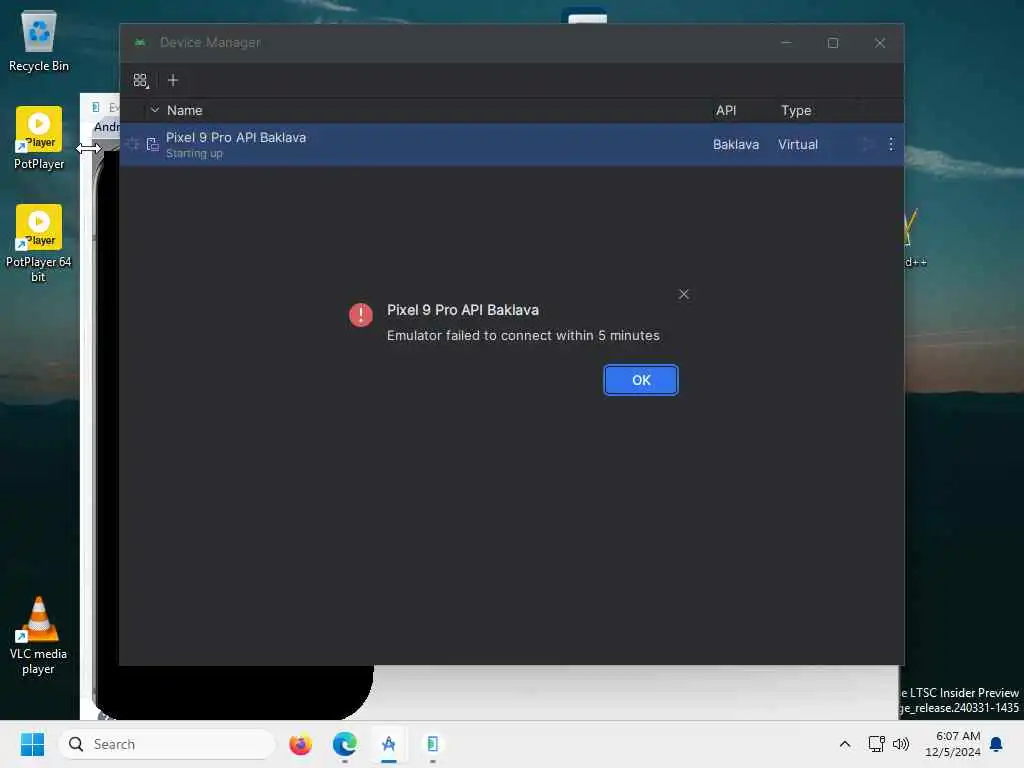Image resolution: width=1024 pixels, height=768 pixels.
Task: Click the Baklava API cell
Action: tap(735, 144)
